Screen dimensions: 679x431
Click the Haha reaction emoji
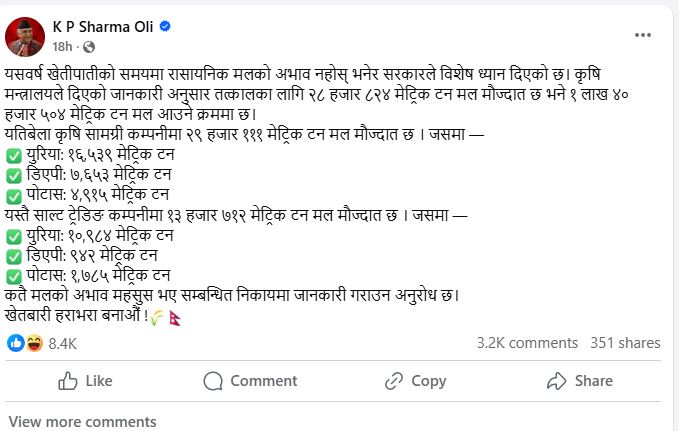(32, 343)
